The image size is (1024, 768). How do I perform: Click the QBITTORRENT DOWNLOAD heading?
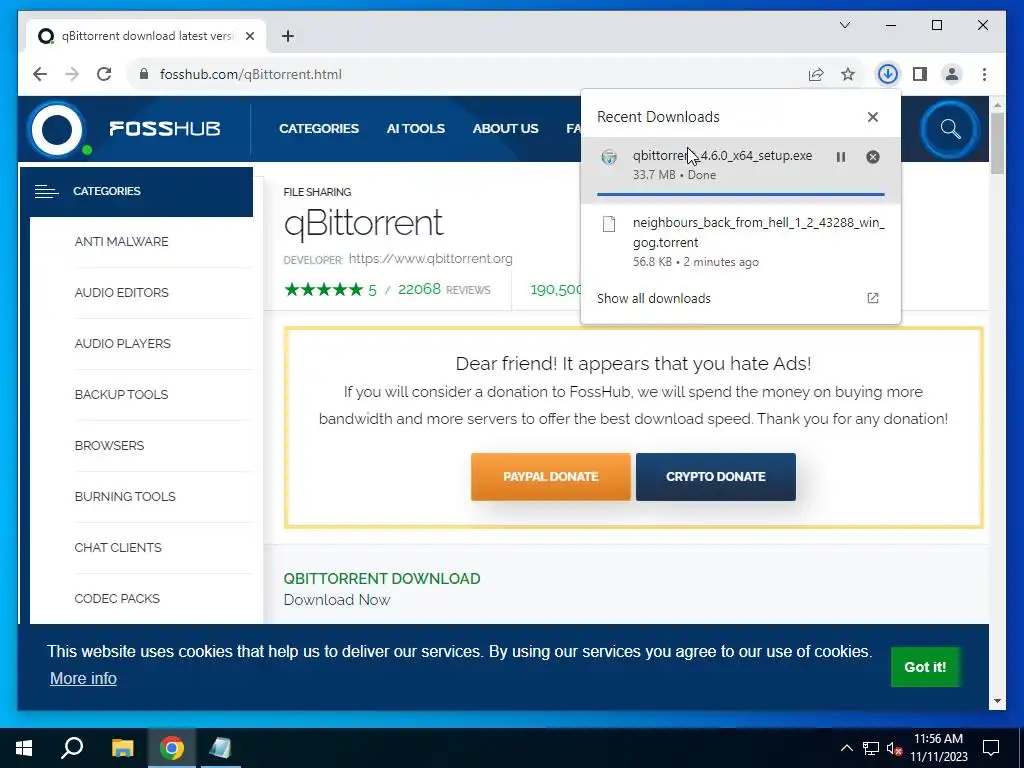pyautogui.click(x=381, y=579)
